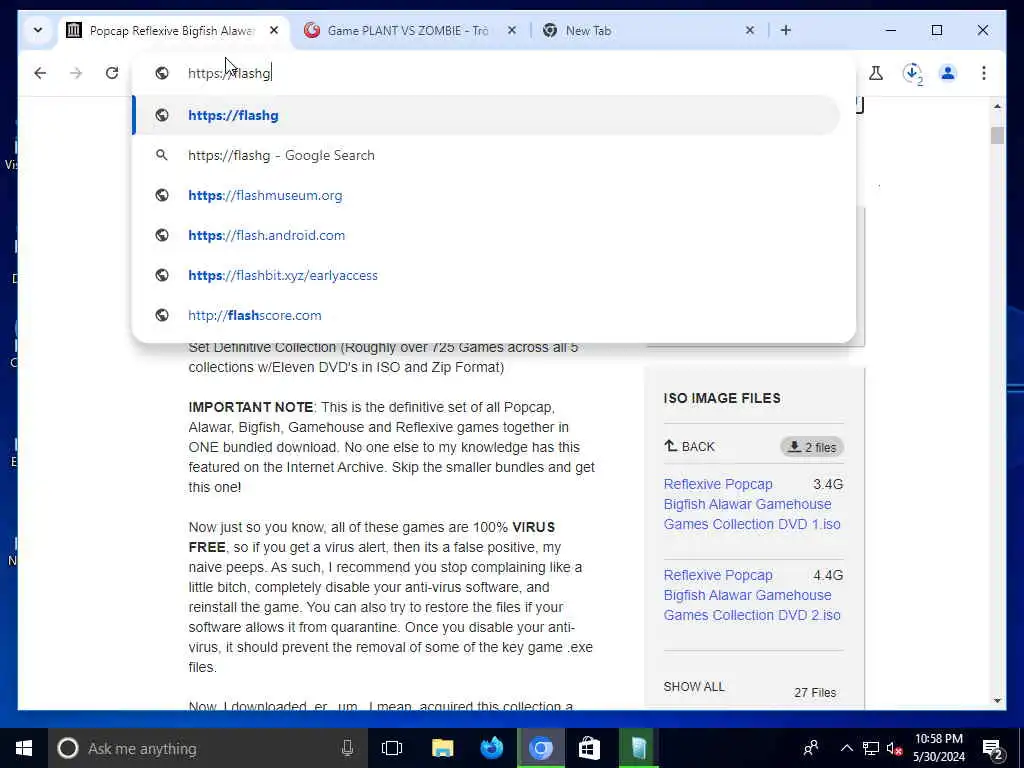Open Microsoft Store from the taskbar
This screenshot has height=768, width=1024.
point(589,748)
